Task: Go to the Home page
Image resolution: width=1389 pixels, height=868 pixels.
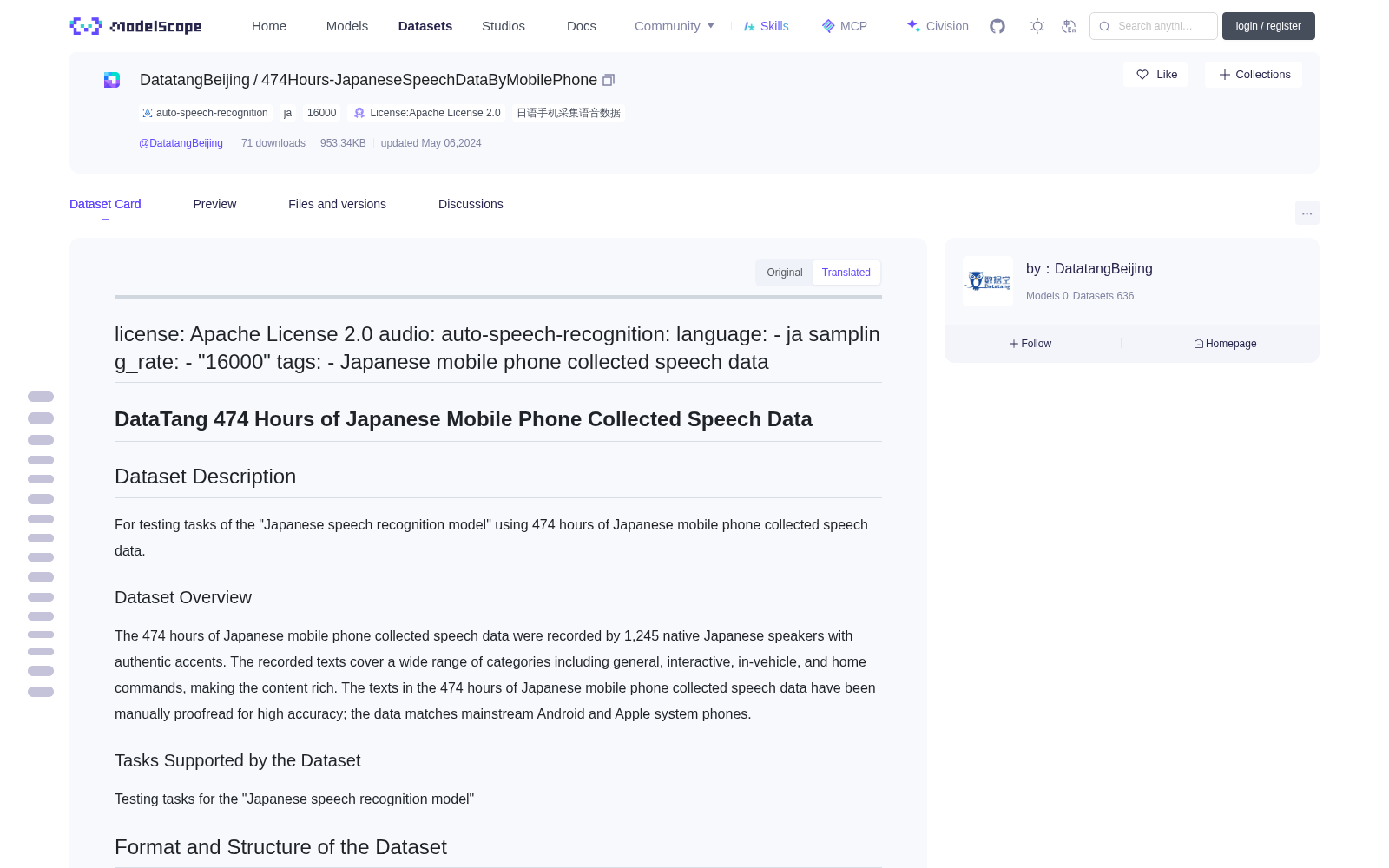Action: [x=269, y=26]
